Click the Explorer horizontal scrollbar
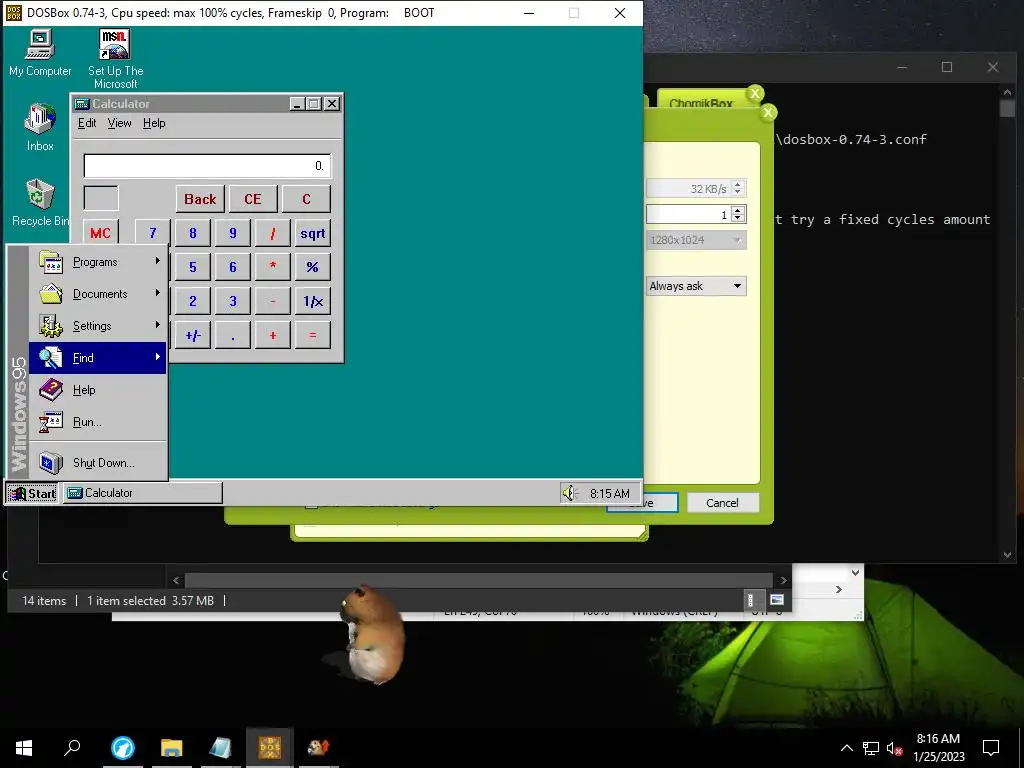The width and height of the screenshot is (1024, 768). tap(479, 580)
